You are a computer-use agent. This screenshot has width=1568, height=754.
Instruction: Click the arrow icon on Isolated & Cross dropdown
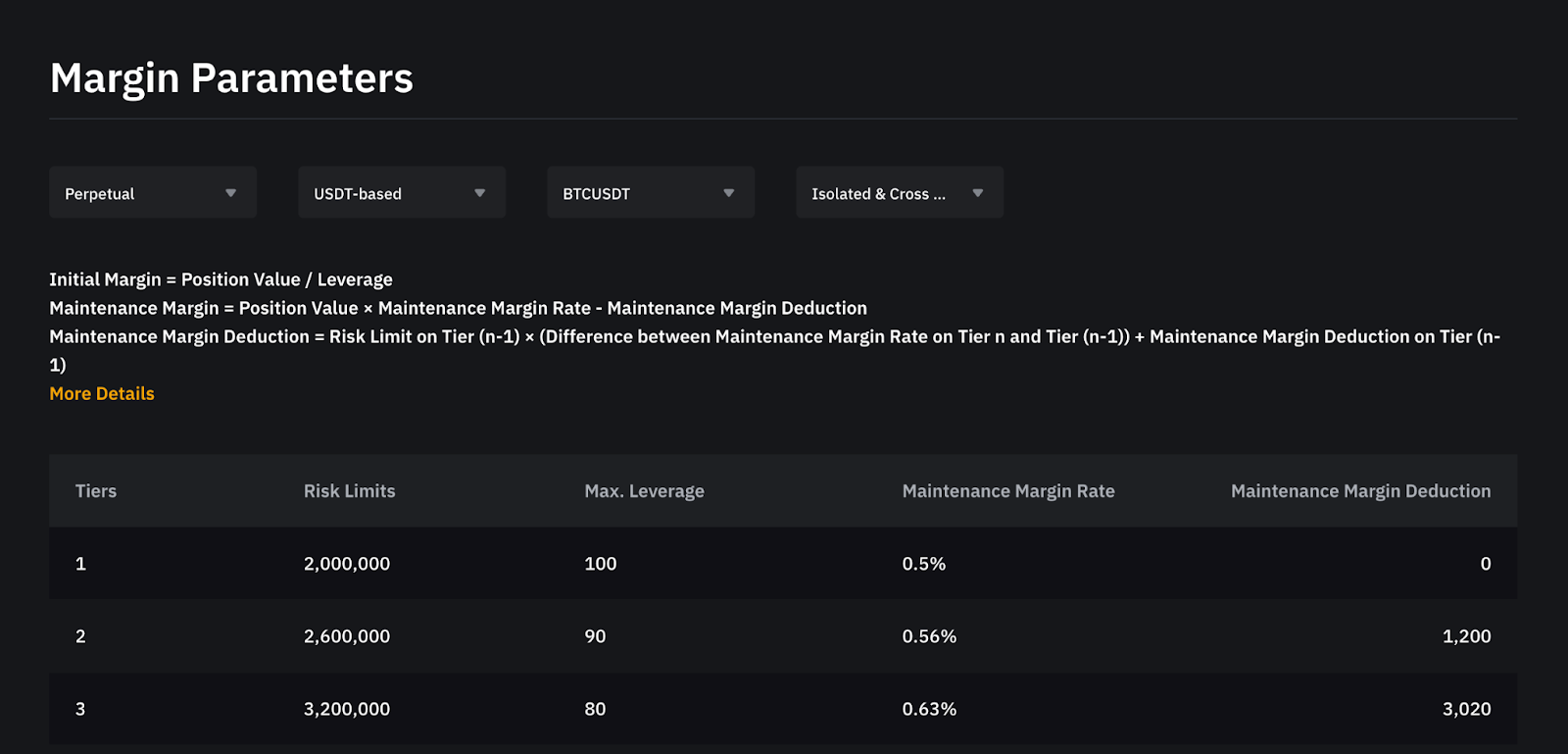point(978,193)
